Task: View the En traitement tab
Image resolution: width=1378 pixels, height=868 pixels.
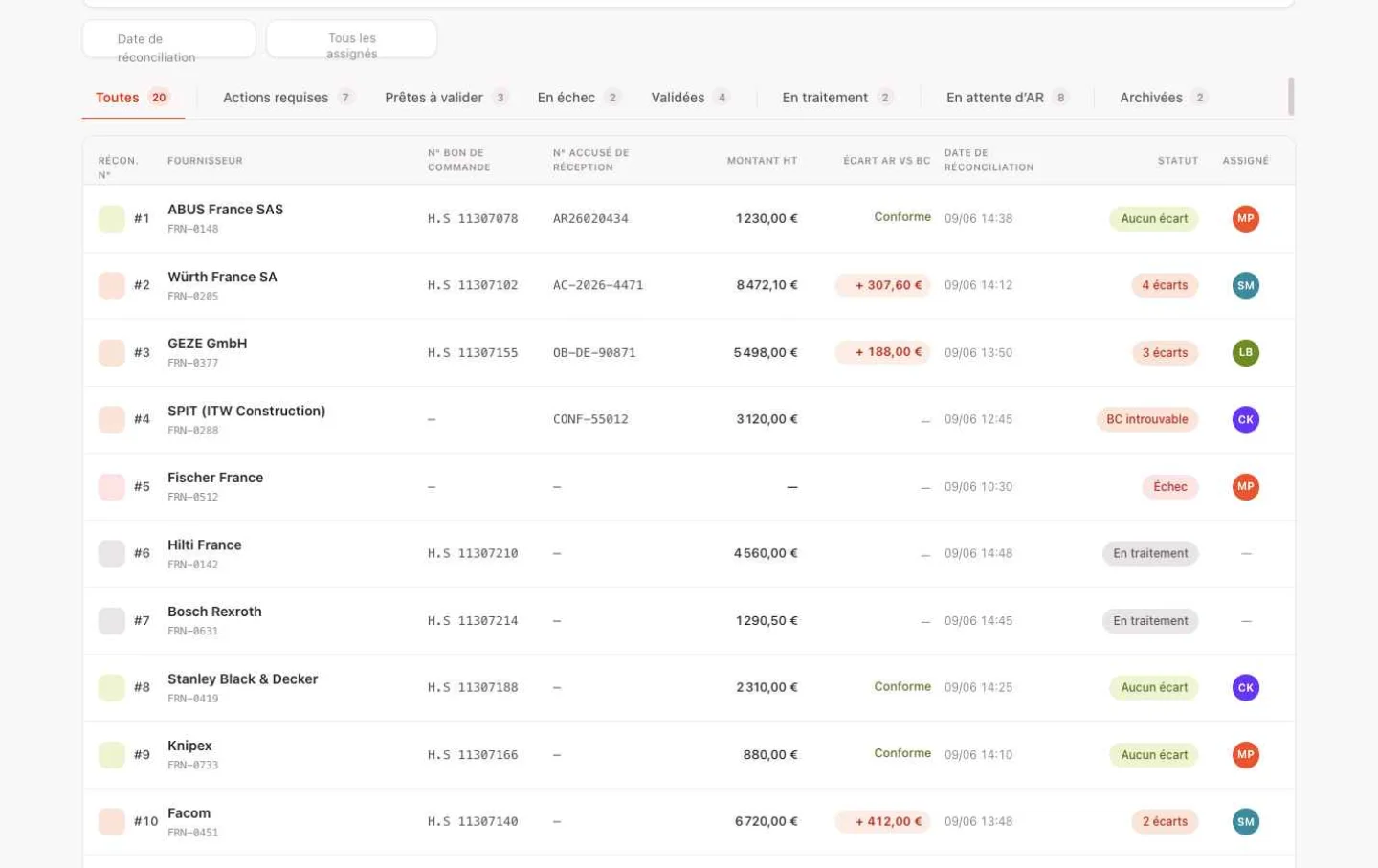Action: (837, 98)
